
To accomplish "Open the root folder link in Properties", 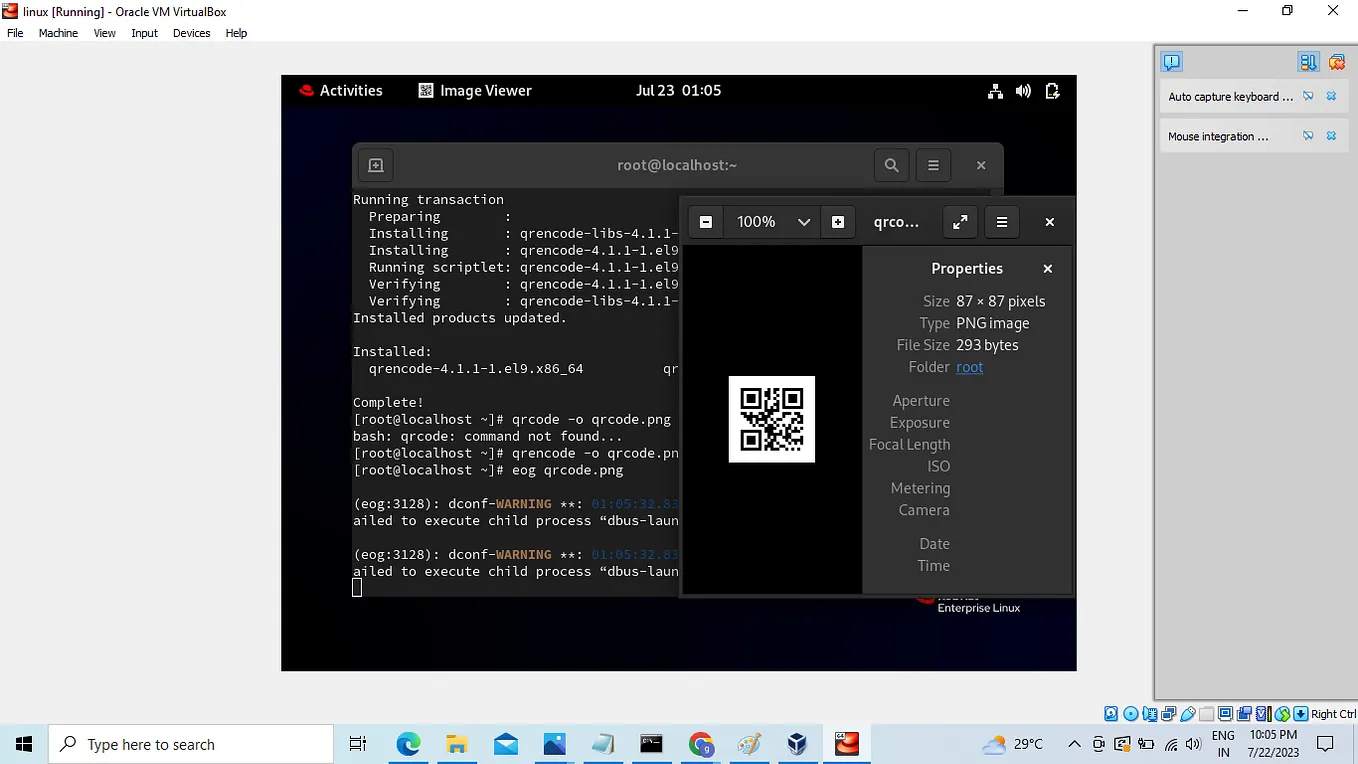I will [x=969, y=367].
